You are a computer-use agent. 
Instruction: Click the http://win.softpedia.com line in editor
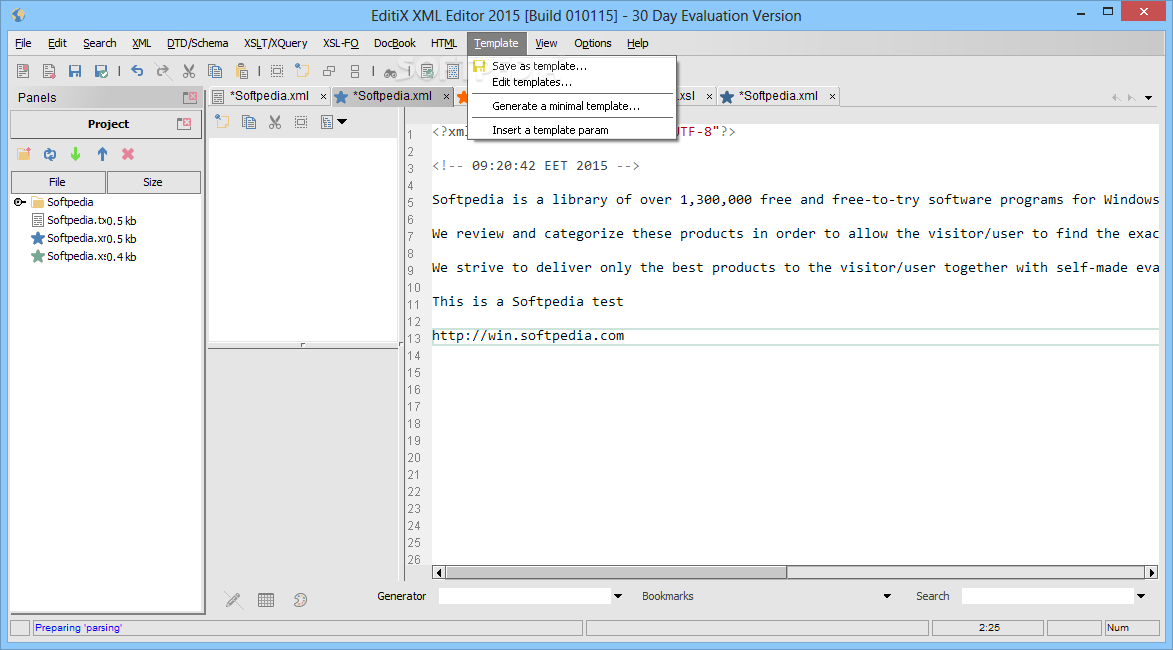click(528, 336)
